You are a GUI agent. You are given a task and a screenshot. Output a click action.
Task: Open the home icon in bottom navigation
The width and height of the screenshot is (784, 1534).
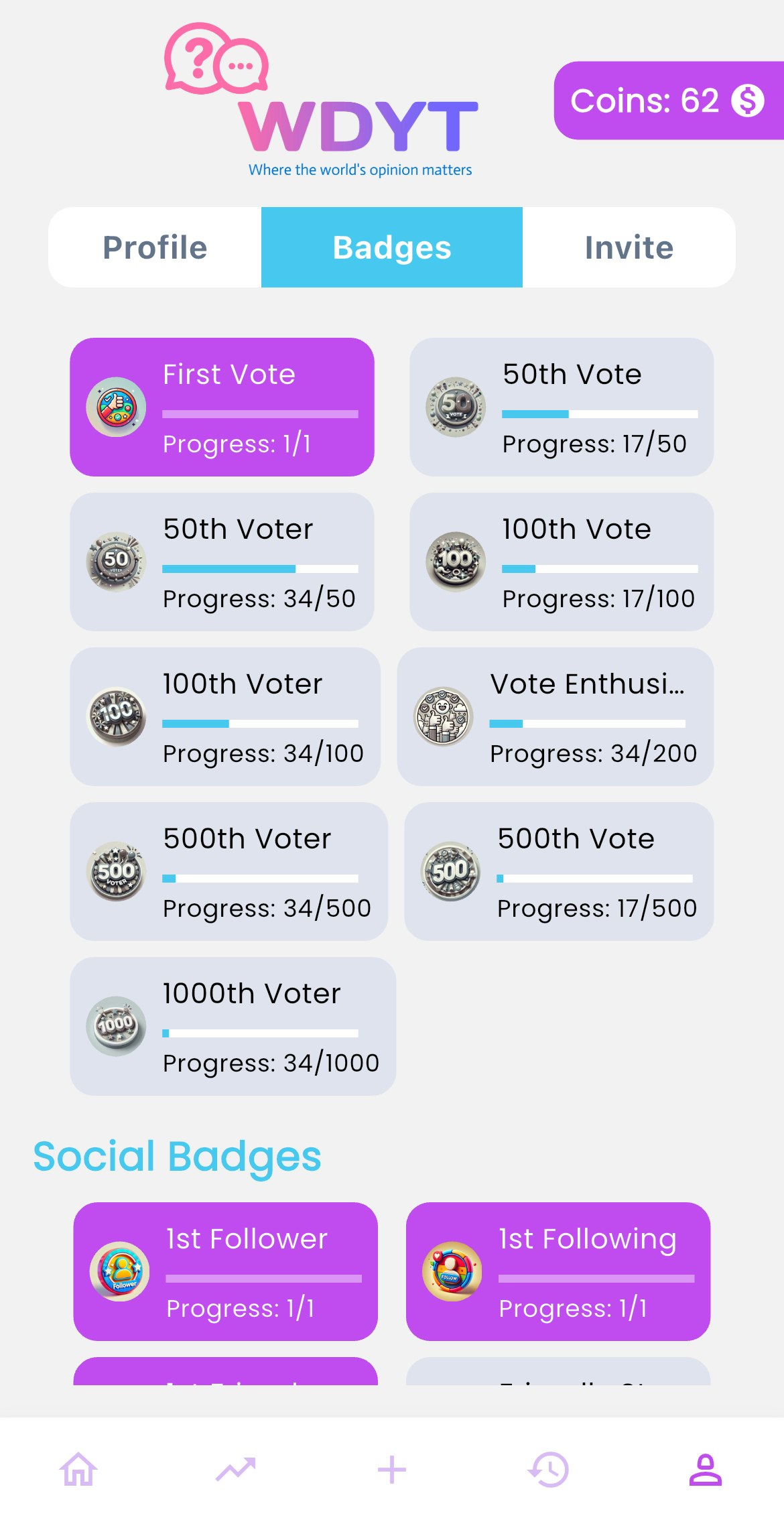78,1470
